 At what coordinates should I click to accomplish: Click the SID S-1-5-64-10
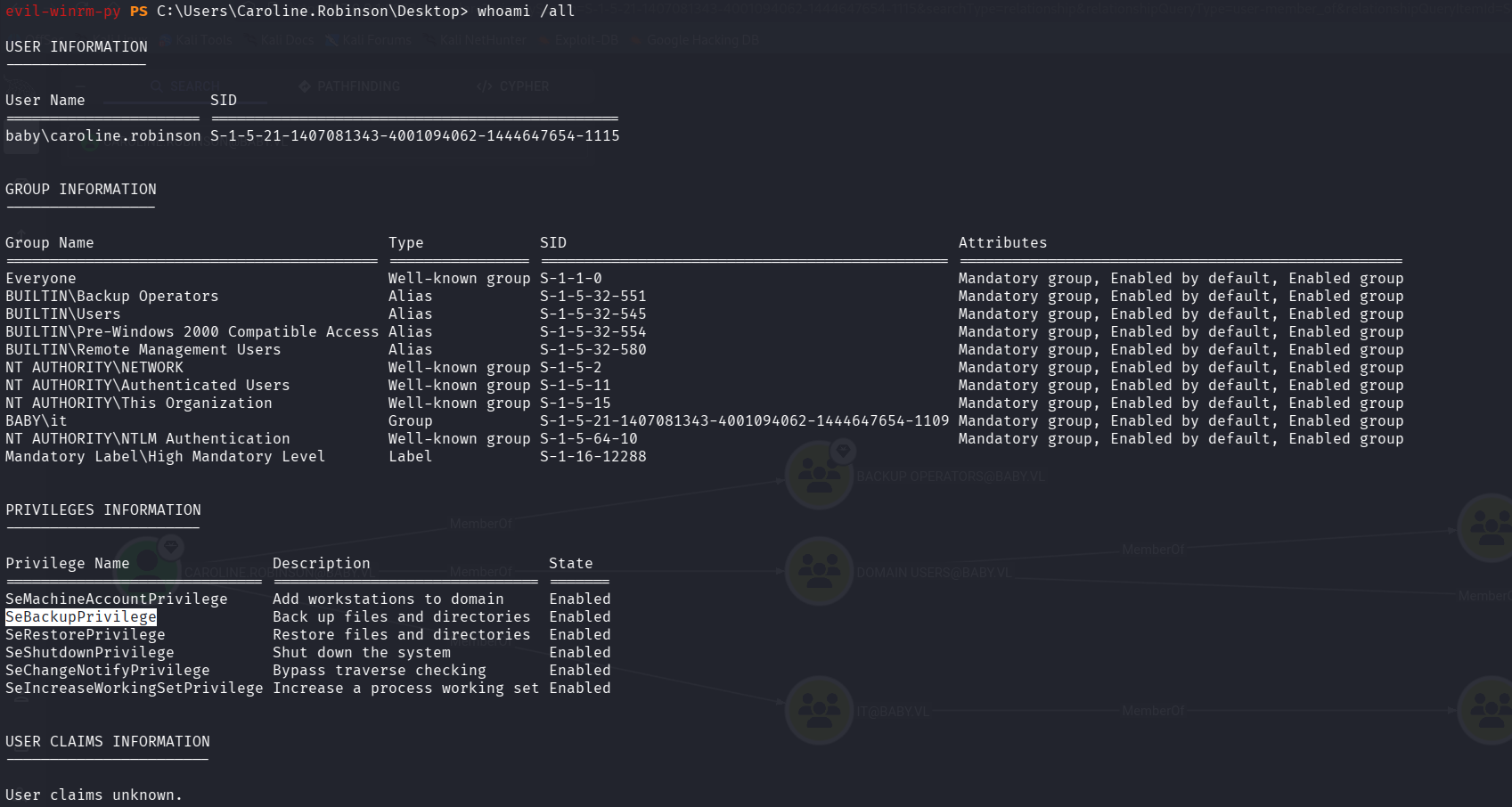coord(589,438)
